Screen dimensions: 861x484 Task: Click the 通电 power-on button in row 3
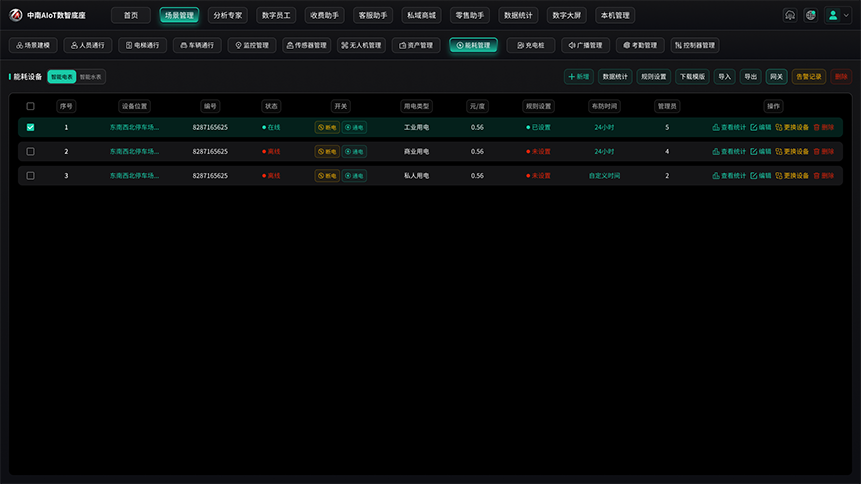pos(354,176)
